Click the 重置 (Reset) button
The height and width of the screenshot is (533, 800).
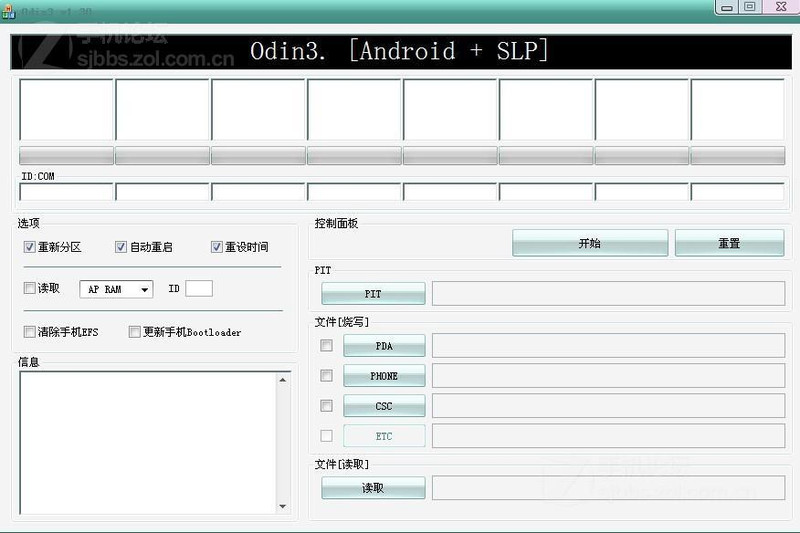(x=729, y=243)
